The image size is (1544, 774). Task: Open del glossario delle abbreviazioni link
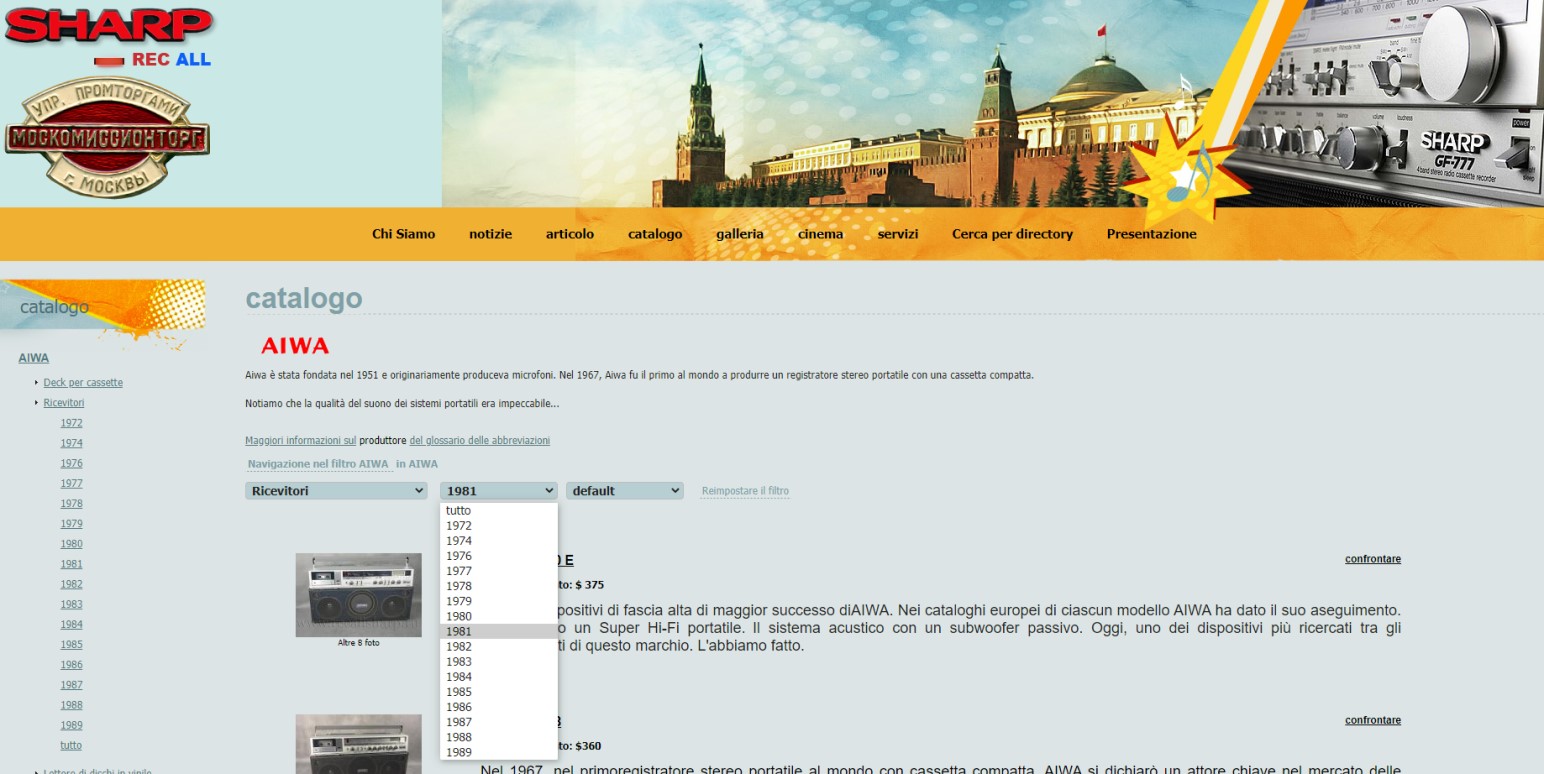point(480,441)
